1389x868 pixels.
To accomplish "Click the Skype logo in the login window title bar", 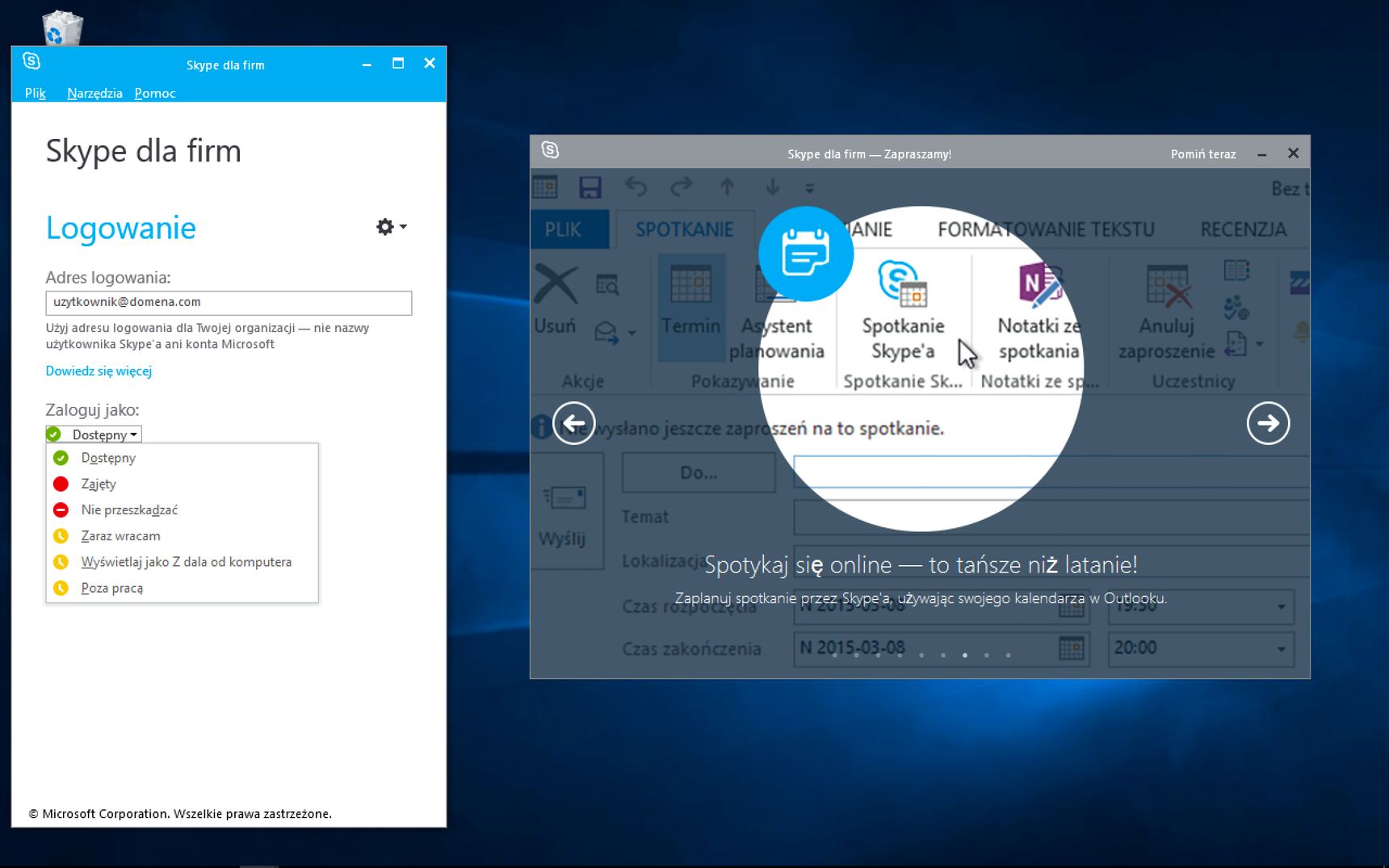I will pos(31,61).
